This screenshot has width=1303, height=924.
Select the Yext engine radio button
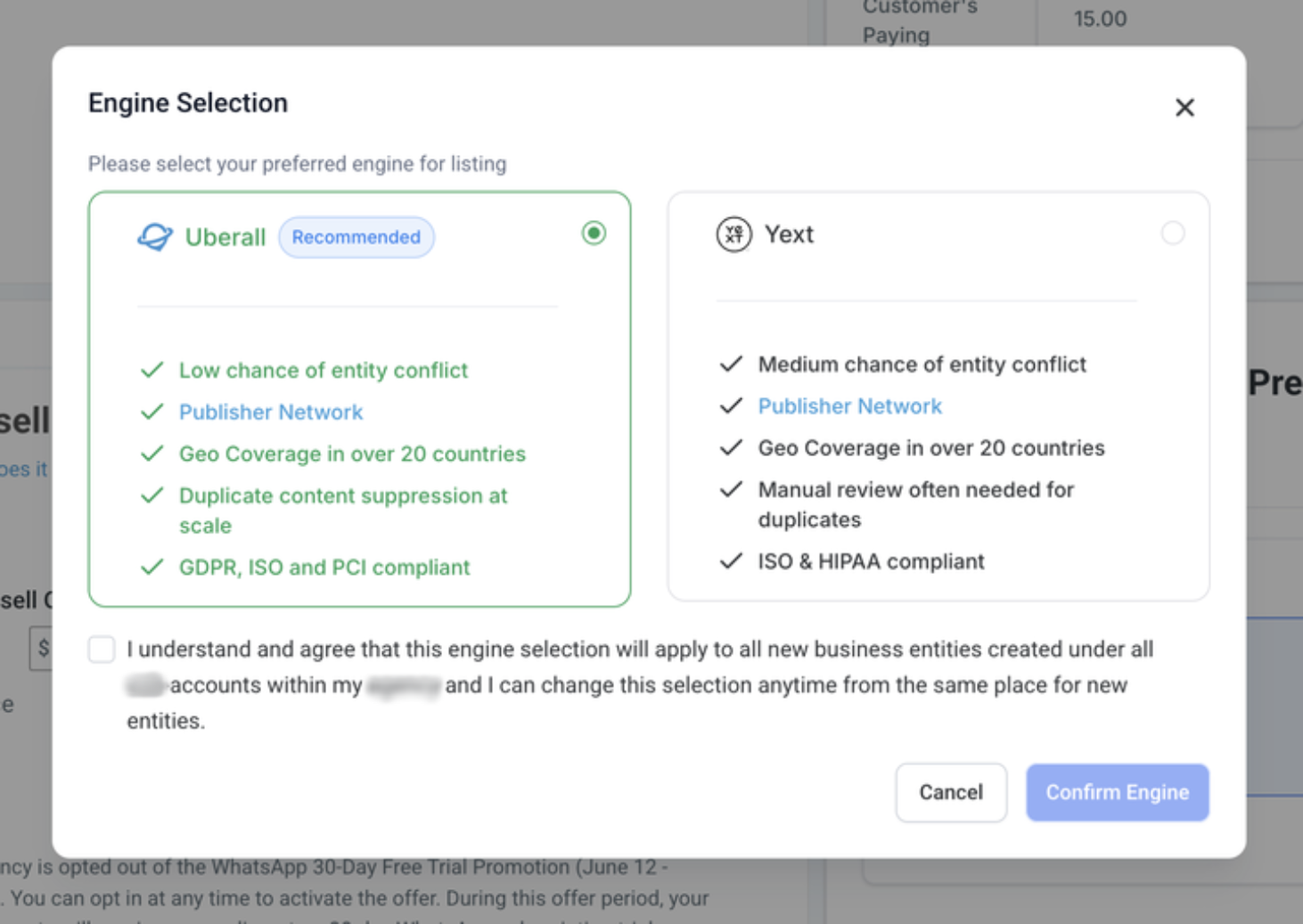(1173, 233)
